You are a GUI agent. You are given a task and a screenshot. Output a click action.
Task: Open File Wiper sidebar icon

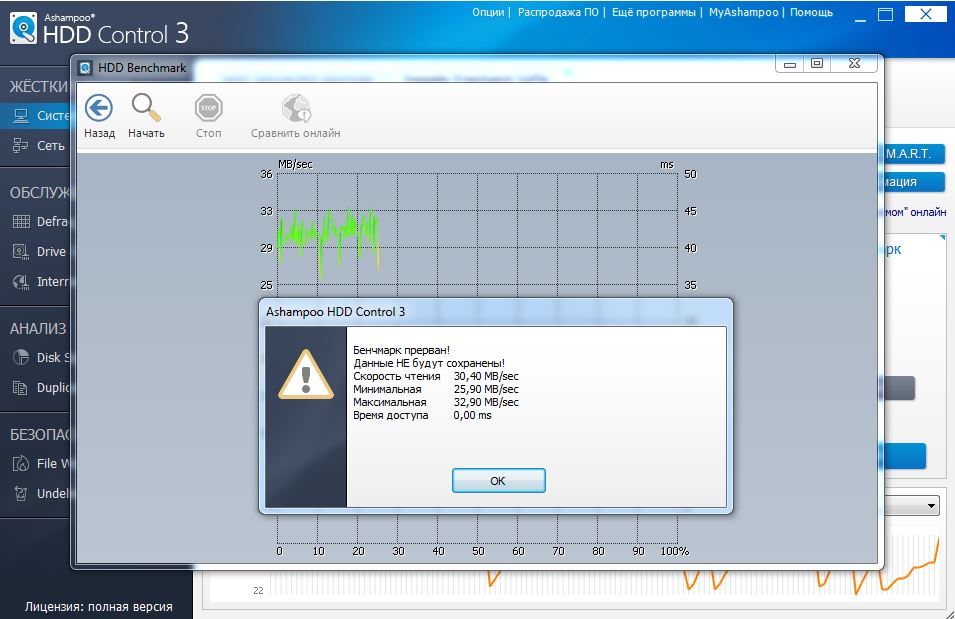pos(21,463)
